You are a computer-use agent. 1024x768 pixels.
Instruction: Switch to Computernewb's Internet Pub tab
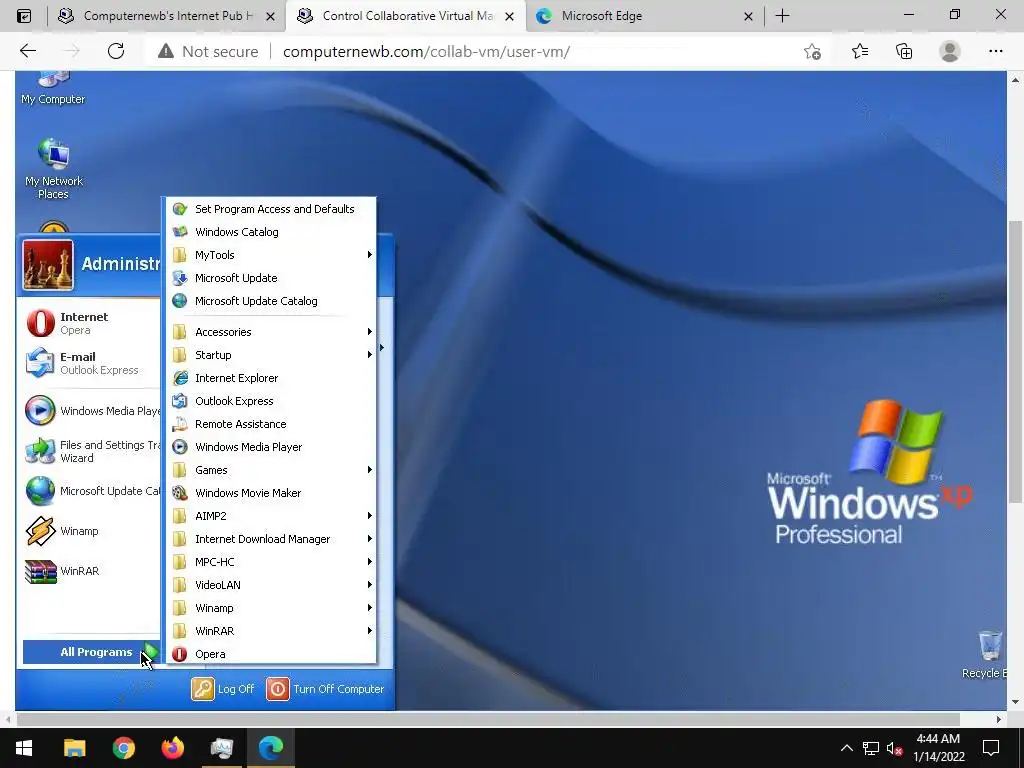coord(166,16)
